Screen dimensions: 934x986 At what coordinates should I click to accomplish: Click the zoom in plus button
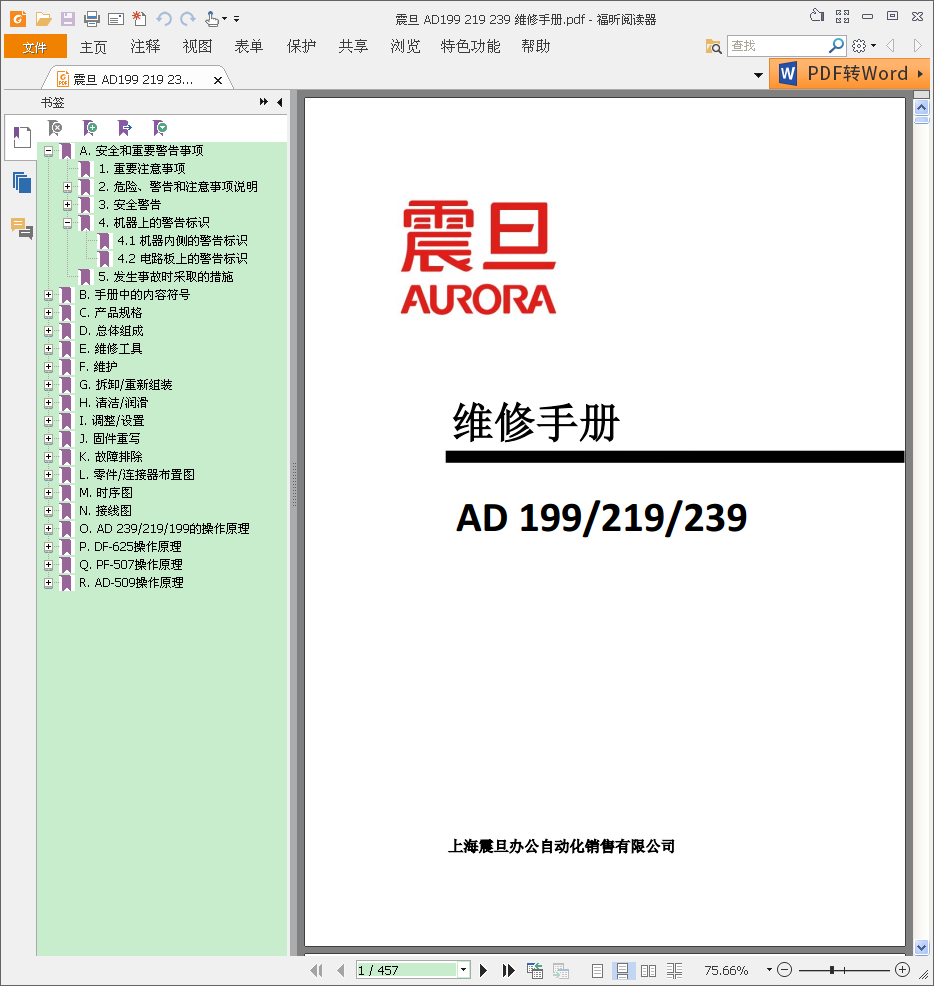[903, 970]
